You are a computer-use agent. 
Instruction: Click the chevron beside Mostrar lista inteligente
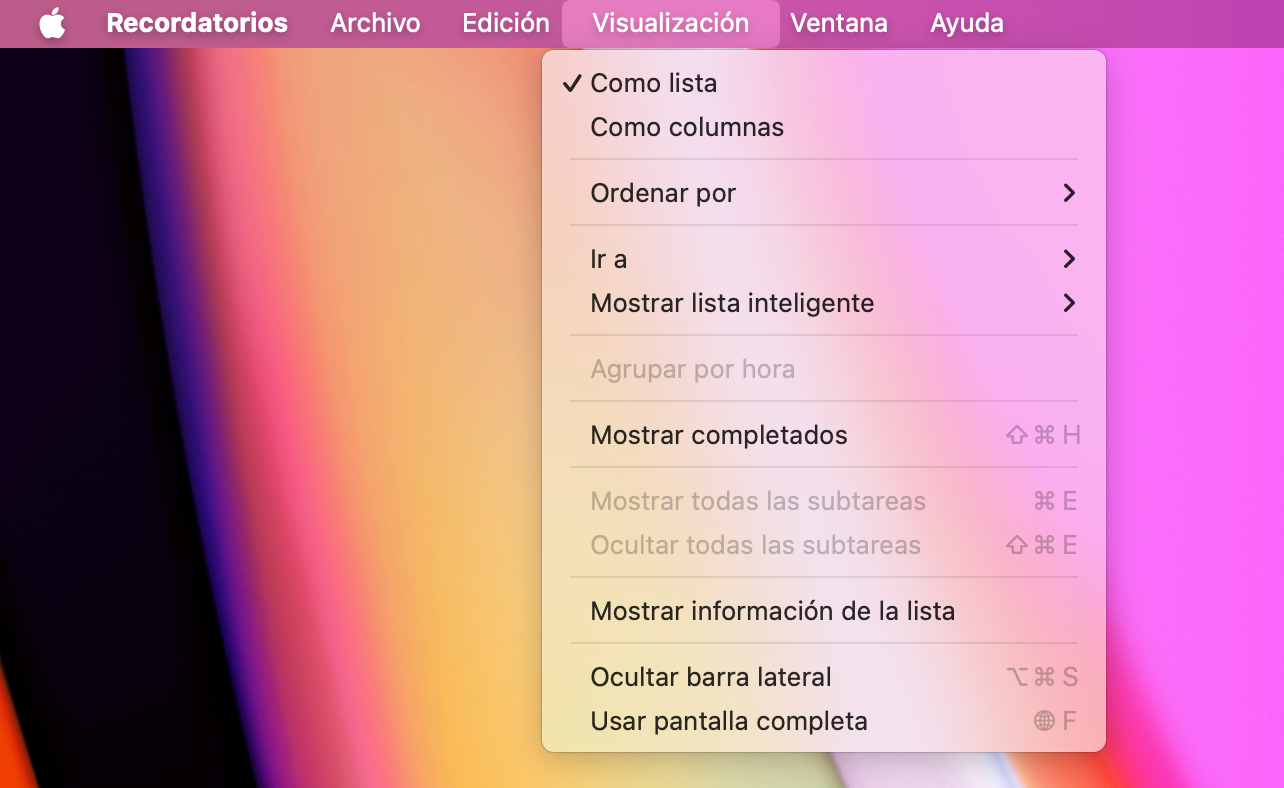tap(1069, 303)
